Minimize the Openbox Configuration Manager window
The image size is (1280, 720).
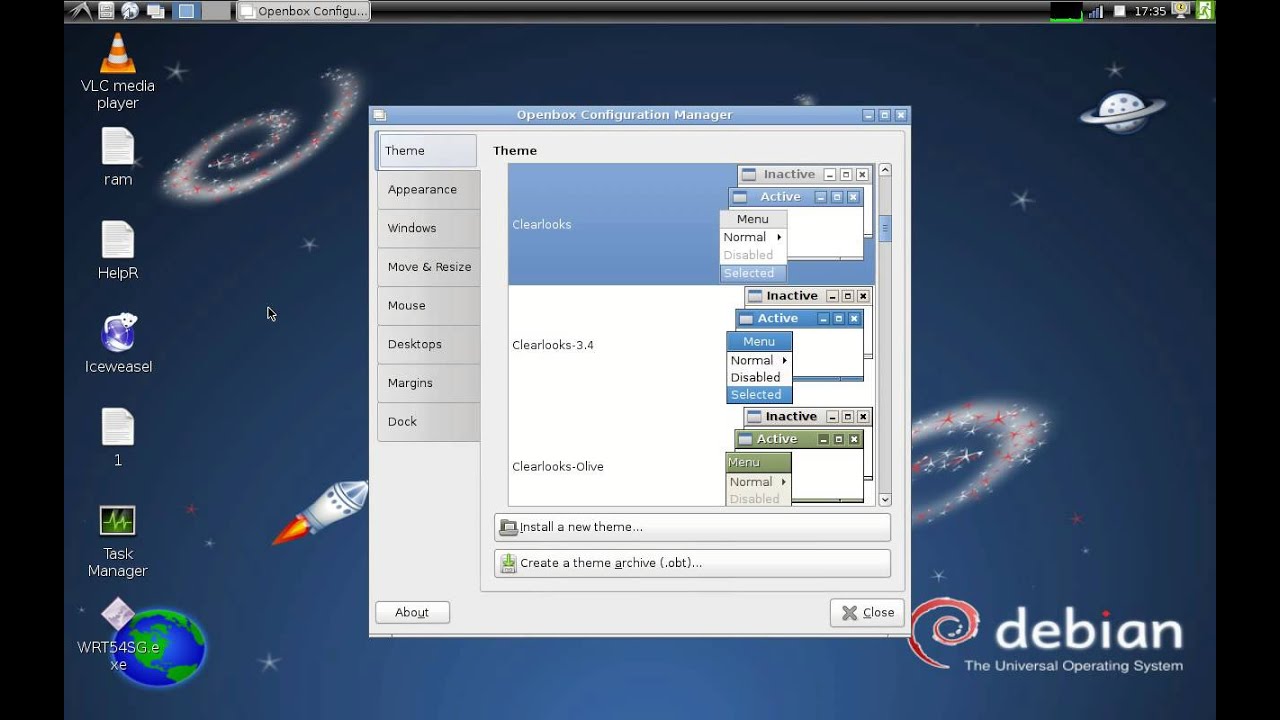point(868,115)
